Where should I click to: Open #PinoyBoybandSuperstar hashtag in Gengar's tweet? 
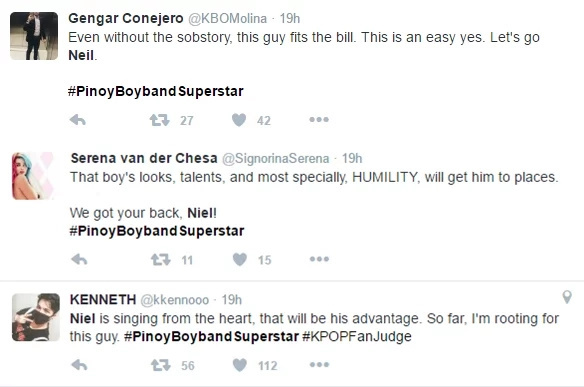click(156, 91)
